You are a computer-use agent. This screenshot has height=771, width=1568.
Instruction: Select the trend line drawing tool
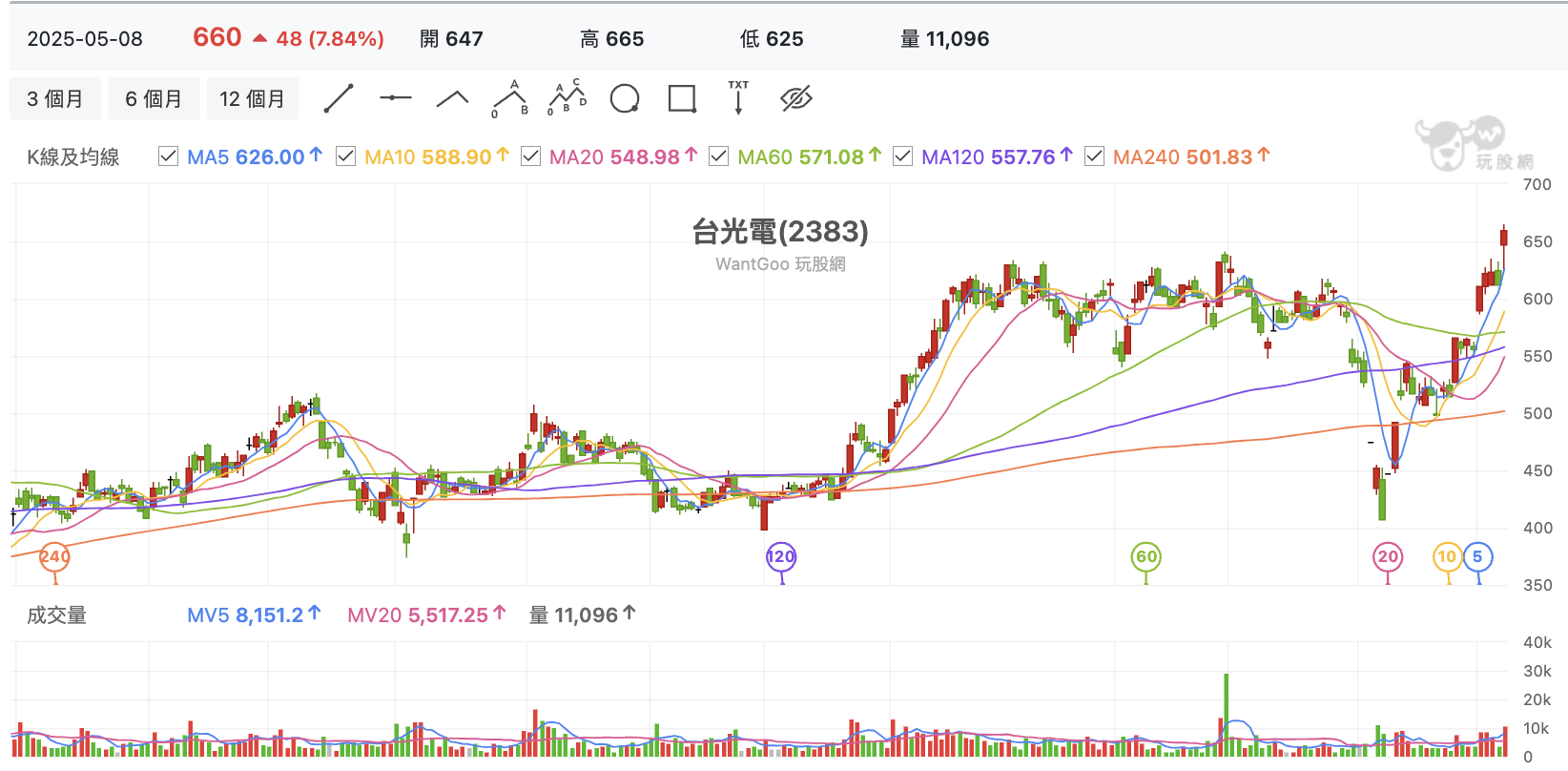339,98
